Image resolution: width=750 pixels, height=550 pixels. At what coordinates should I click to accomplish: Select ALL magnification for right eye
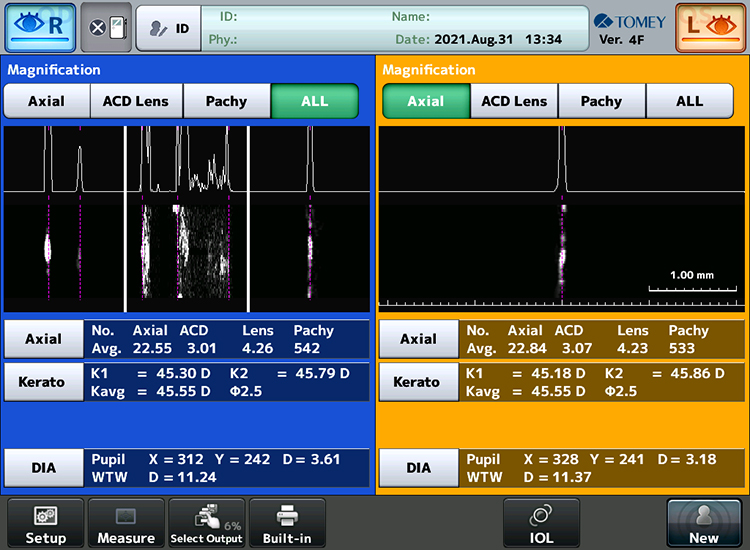pos(315,101)
